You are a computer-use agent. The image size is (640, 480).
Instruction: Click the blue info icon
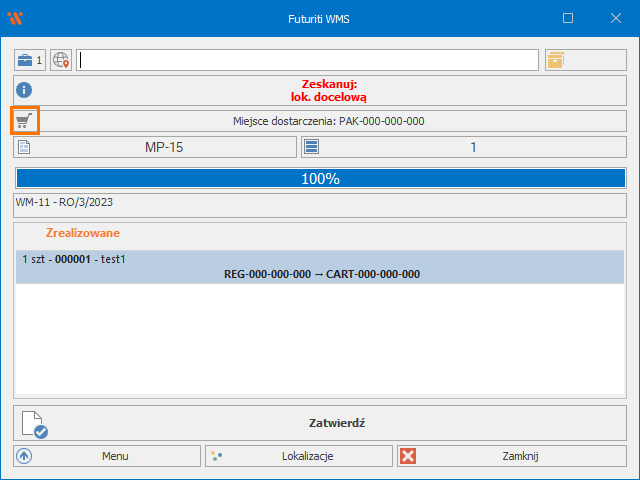tap(25, 90)
